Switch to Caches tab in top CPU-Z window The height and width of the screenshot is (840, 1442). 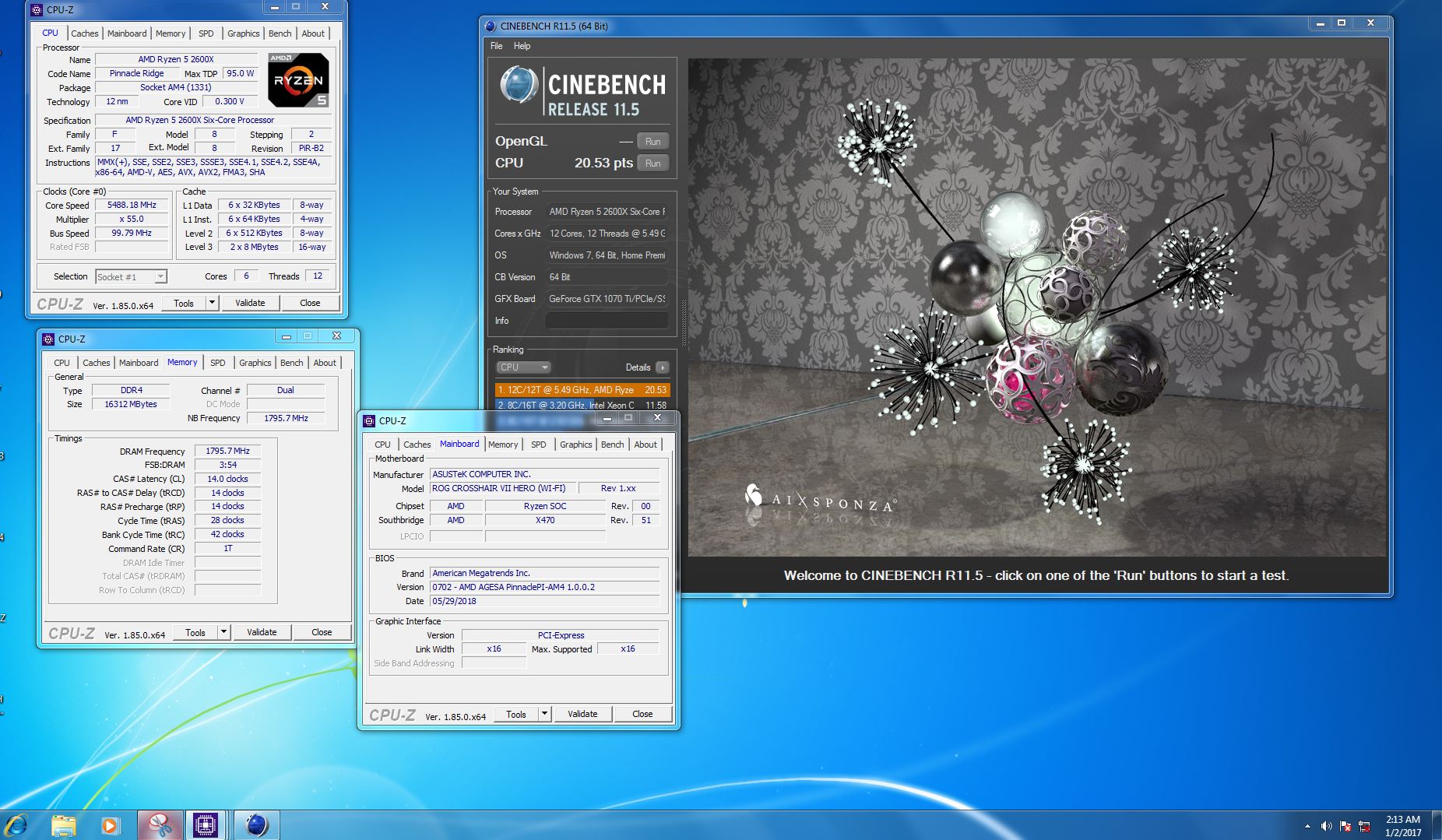(85, 33)
